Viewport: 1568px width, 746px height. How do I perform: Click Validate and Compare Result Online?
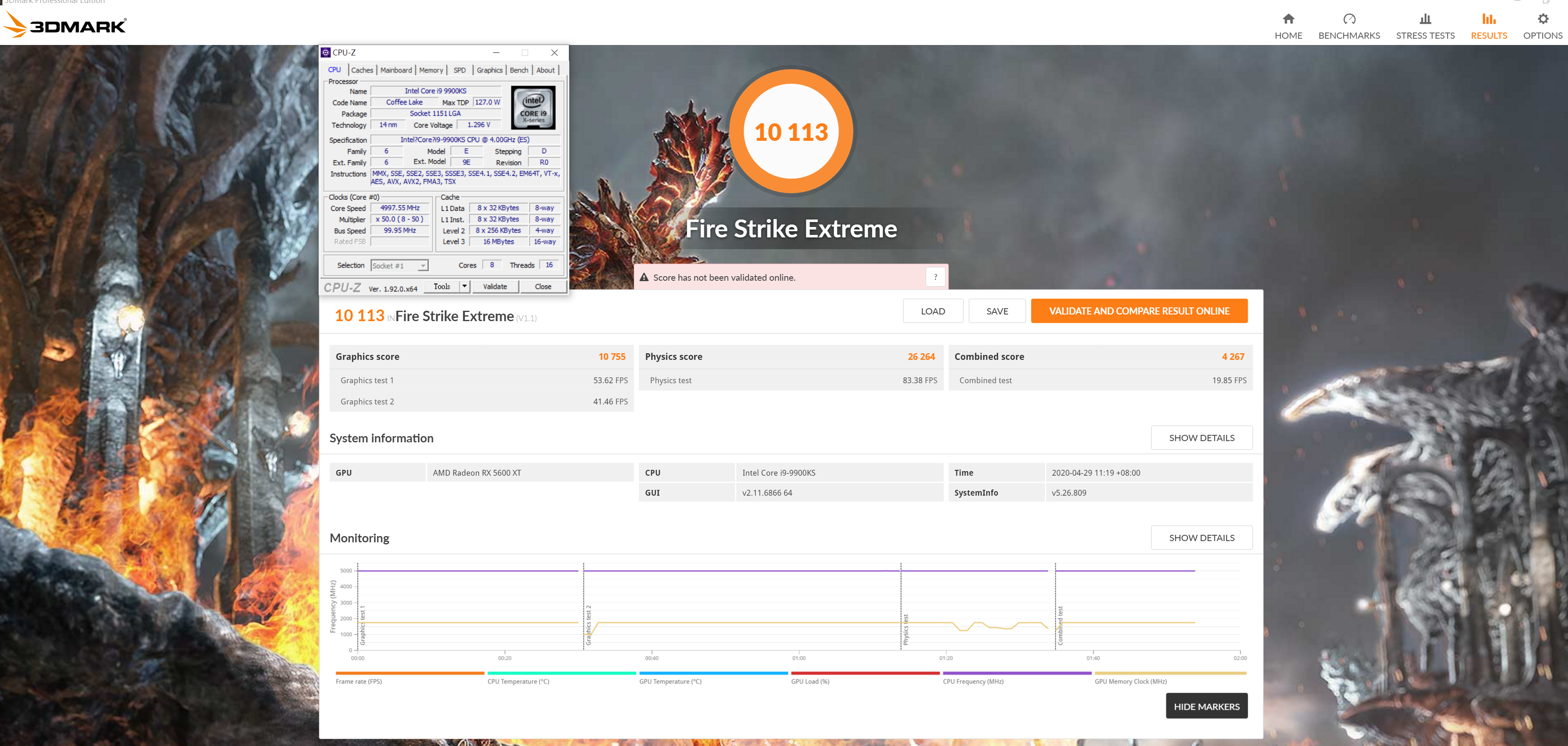pyautogui.click(x=1139, y=311)
